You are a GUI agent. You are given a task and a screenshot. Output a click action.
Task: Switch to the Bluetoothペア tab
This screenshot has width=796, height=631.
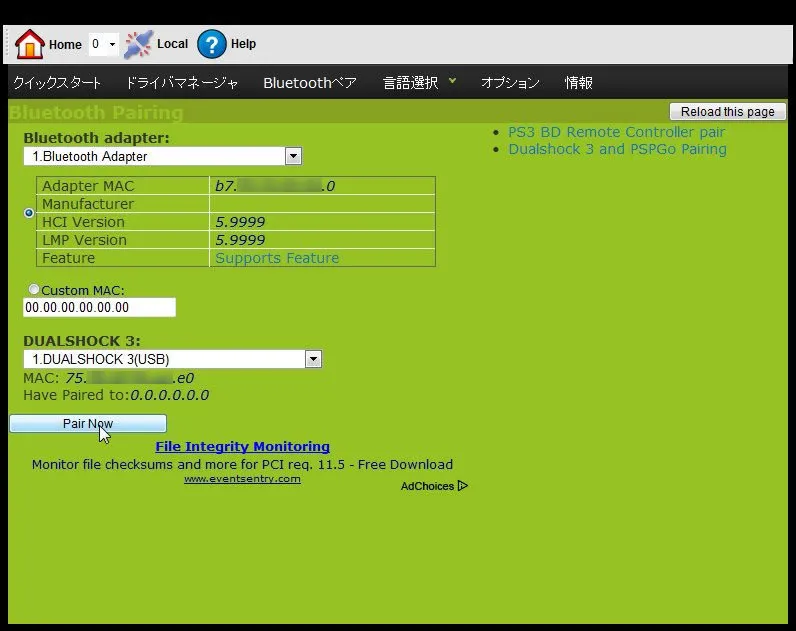(x=310, y=82)
